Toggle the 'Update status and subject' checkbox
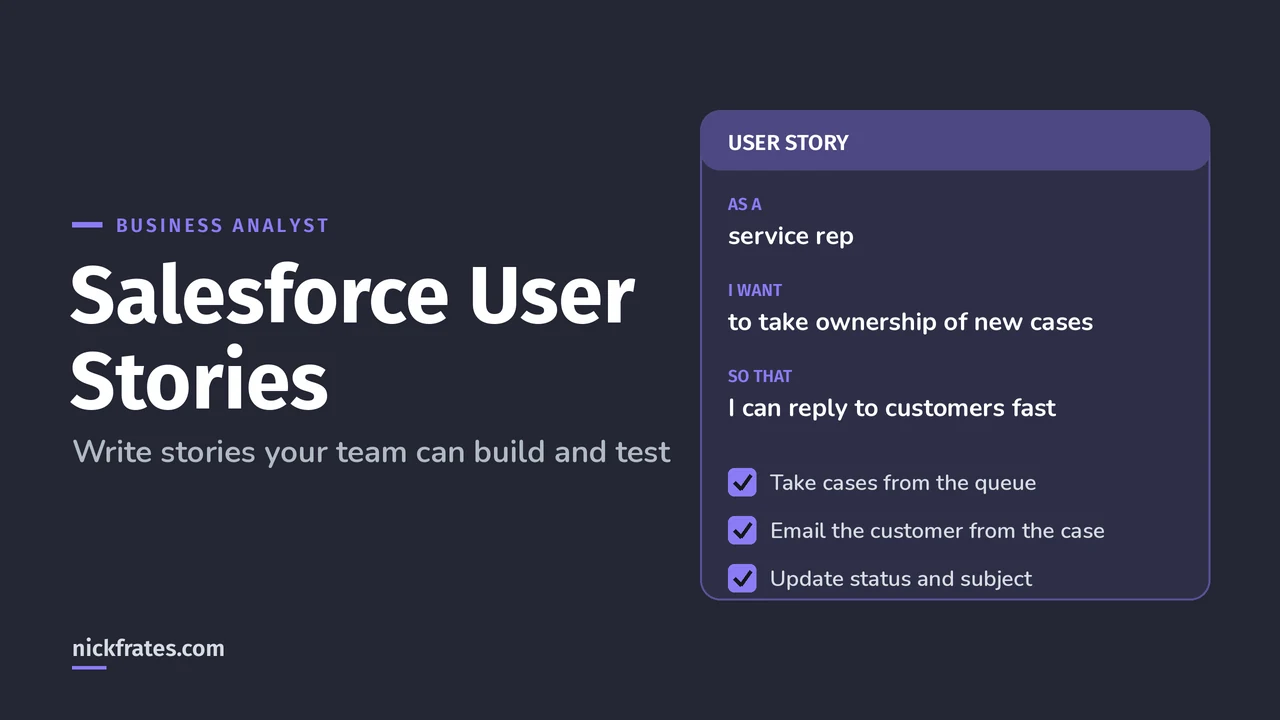 [x=742, y=579]
